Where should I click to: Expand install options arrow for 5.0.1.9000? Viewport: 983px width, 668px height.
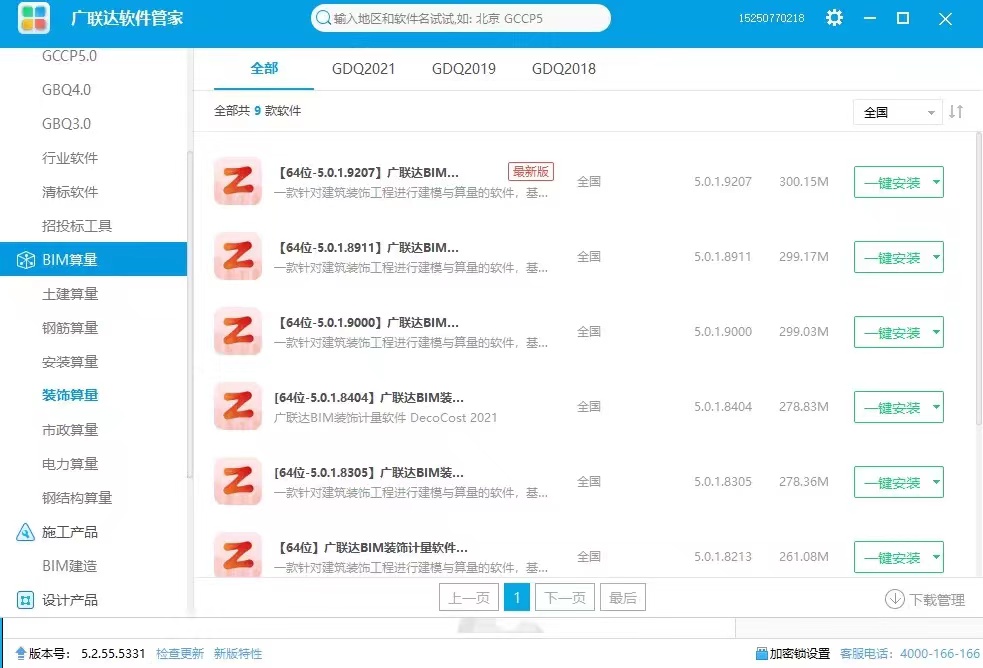[936, 331]
